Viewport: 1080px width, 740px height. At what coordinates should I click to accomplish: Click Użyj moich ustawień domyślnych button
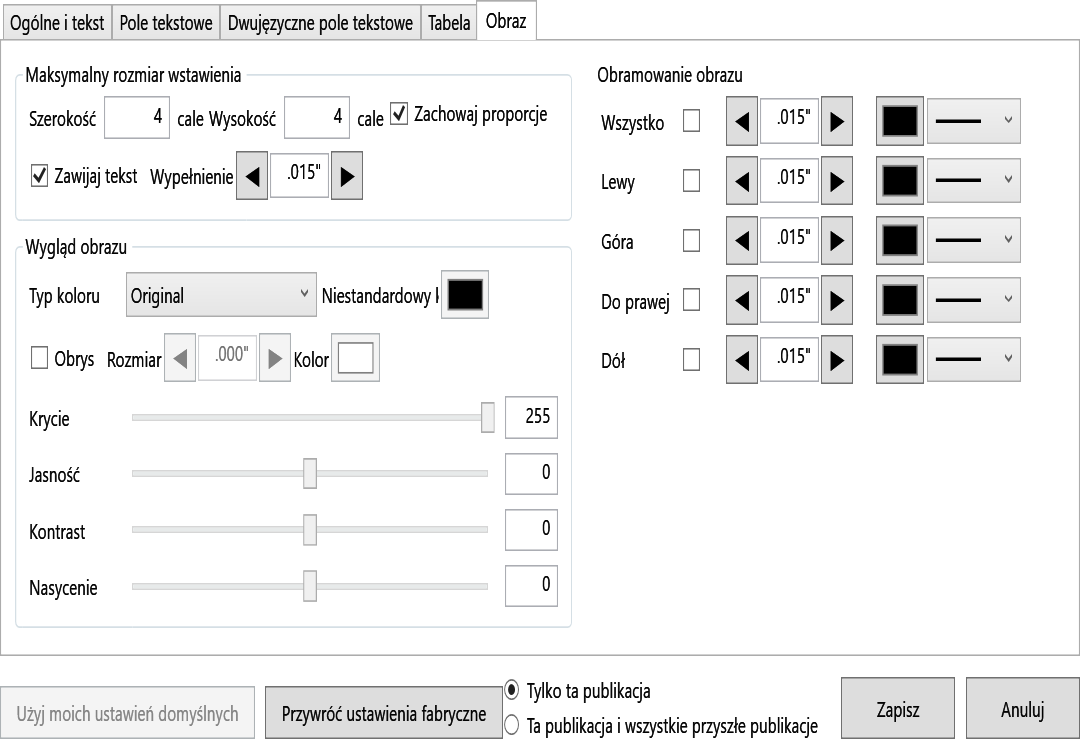pos(127,713)
